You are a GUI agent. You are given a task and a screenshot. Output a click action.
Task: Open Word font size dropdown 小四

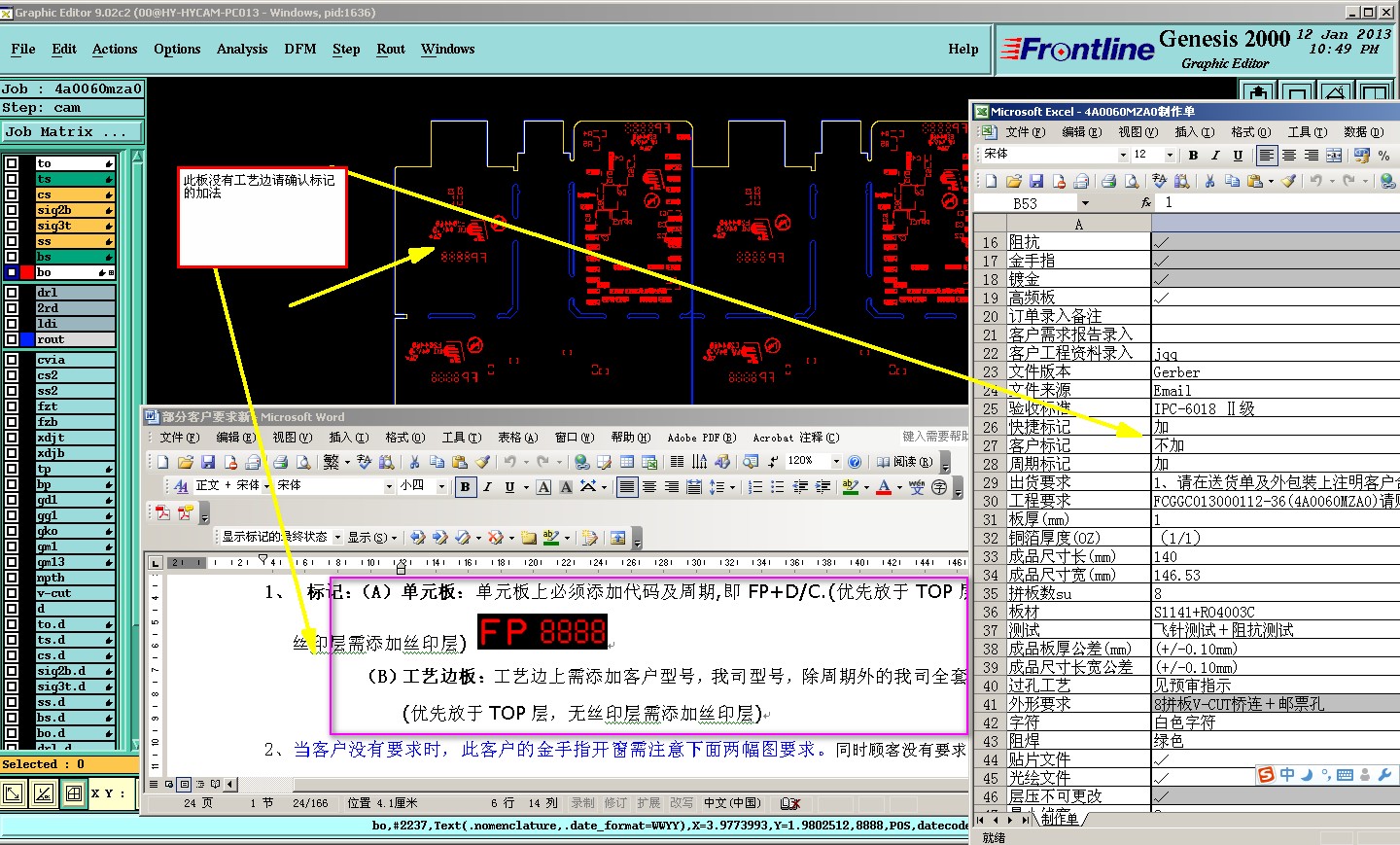click(442, 486)
